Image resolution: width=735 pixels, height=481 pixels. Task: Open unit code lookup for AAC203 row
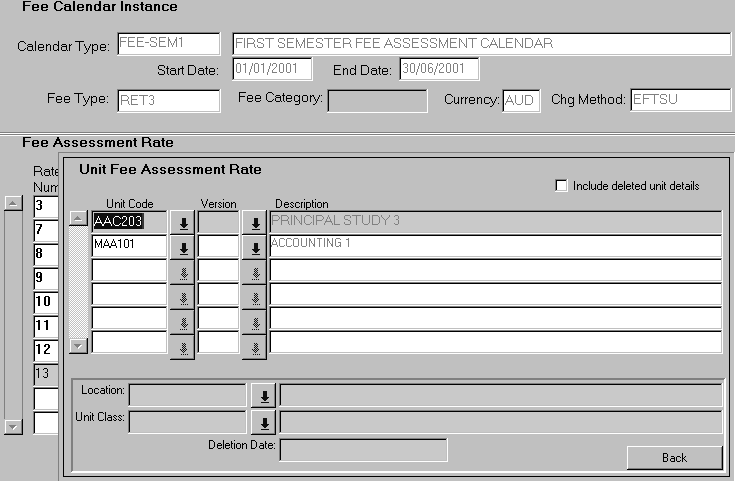(x=183, y=223)
